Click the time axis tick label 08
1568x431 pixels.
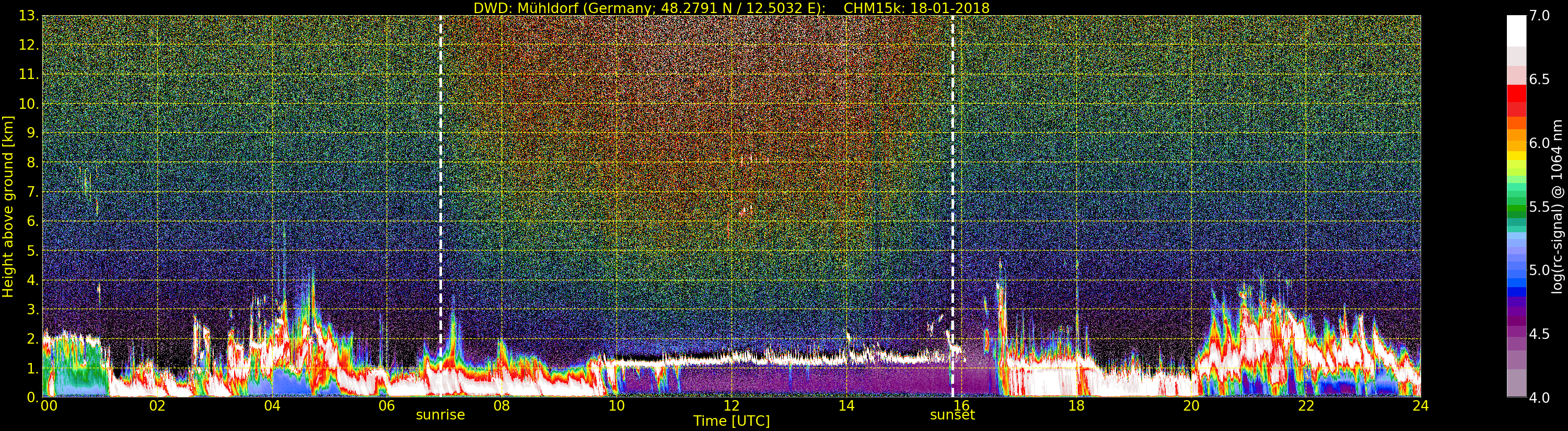click(502, 405)
